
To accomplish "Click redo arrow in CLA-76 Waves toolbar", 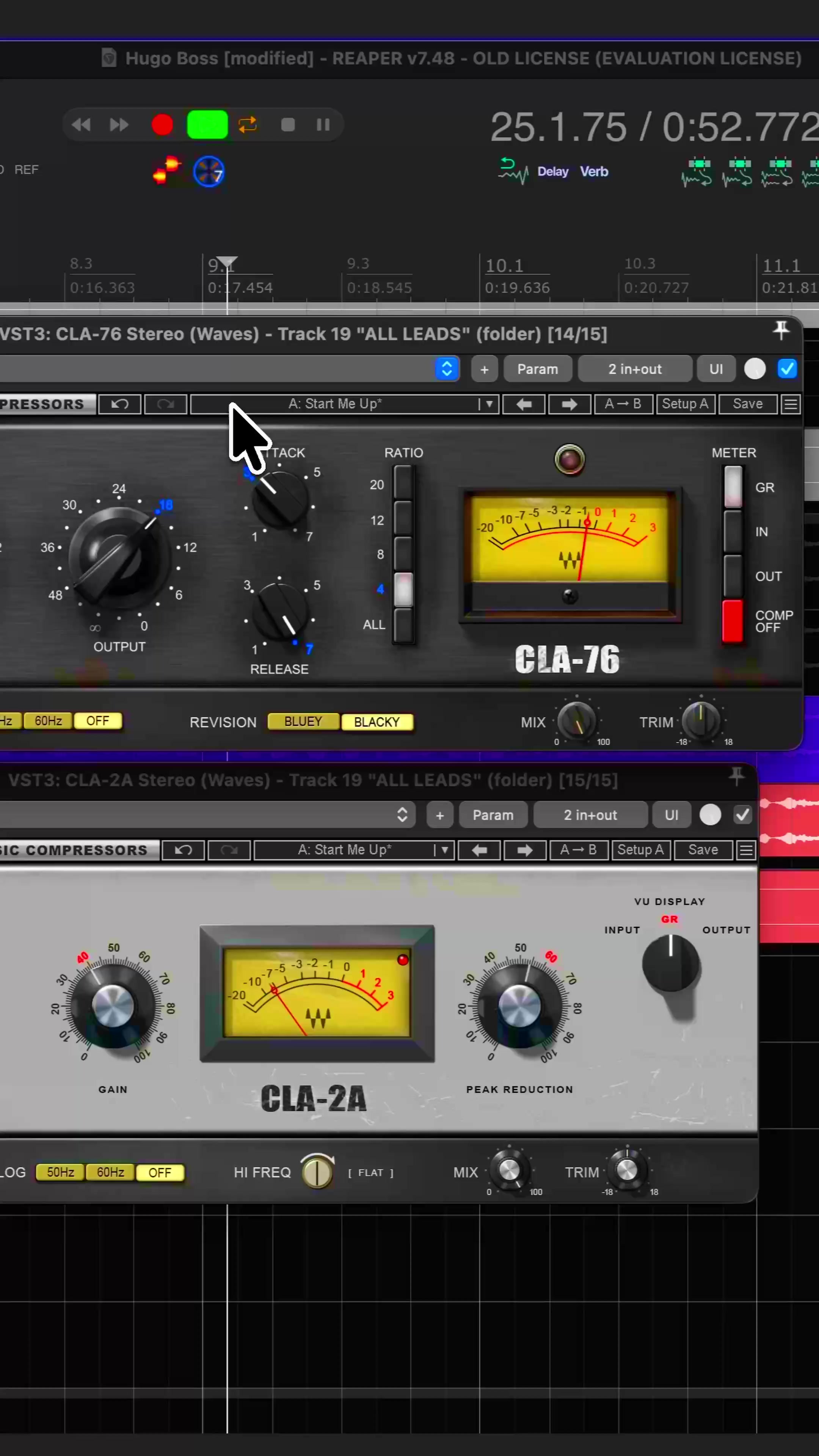I will (x=166, y=404).
